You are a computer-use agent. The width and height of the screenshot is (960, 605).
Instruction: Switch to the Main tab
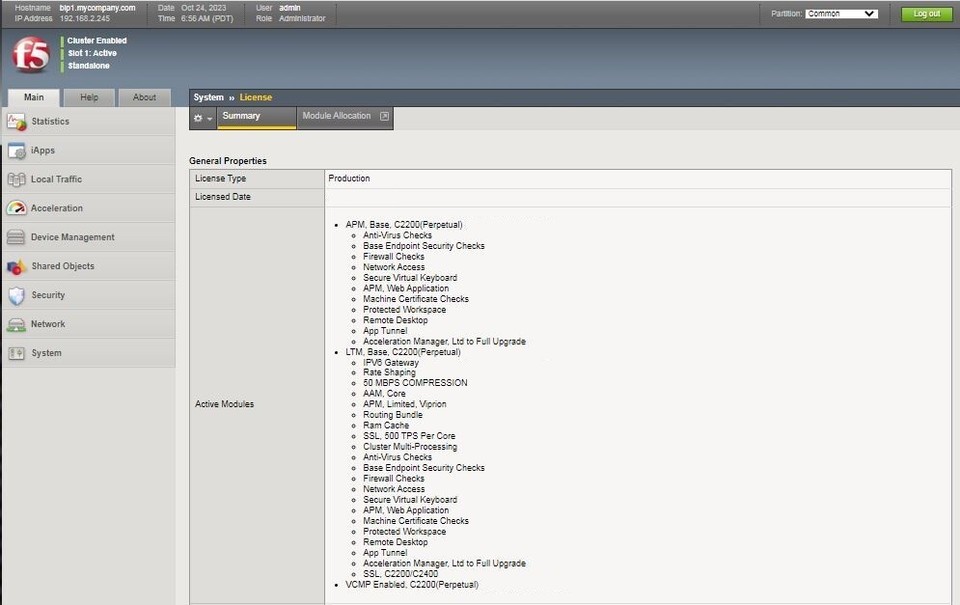(x=34, y=97)
